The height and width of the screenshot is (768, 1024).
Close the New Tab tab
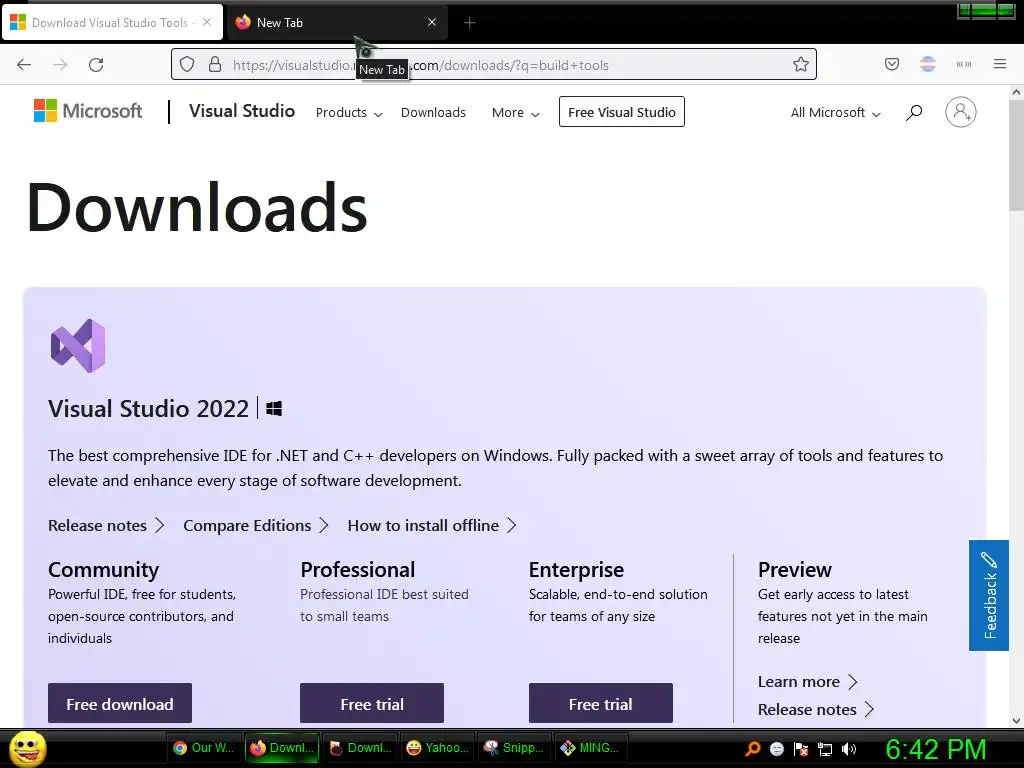click(x=432, y=22)
